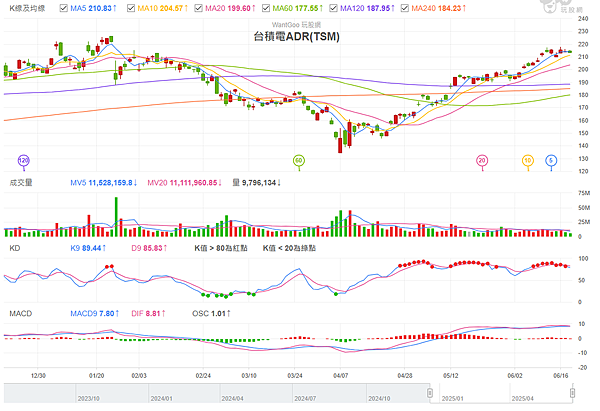Uncheck the MA5 moving average checkbox
This screenshot has width=600, height=411.
click(64, 8)
